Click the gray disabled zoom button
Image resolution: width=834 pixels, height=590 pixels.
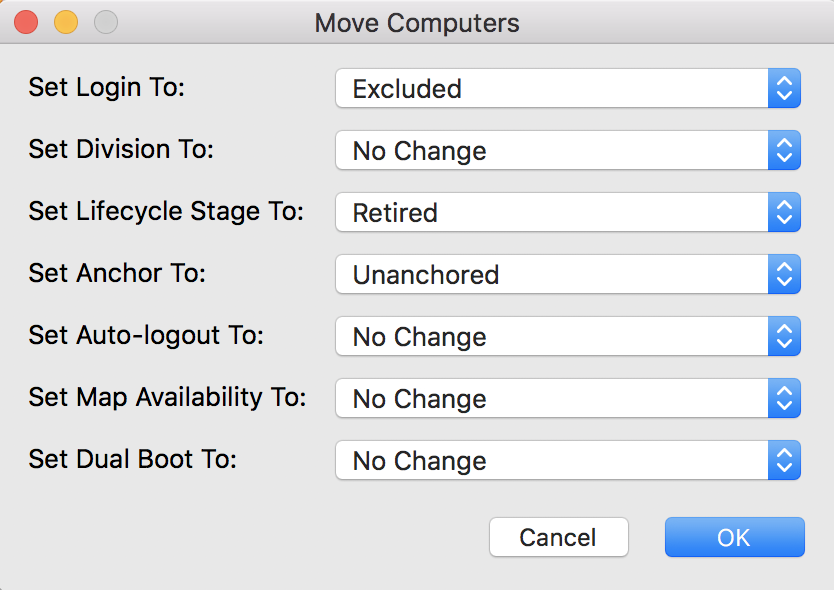click(105, 21)
